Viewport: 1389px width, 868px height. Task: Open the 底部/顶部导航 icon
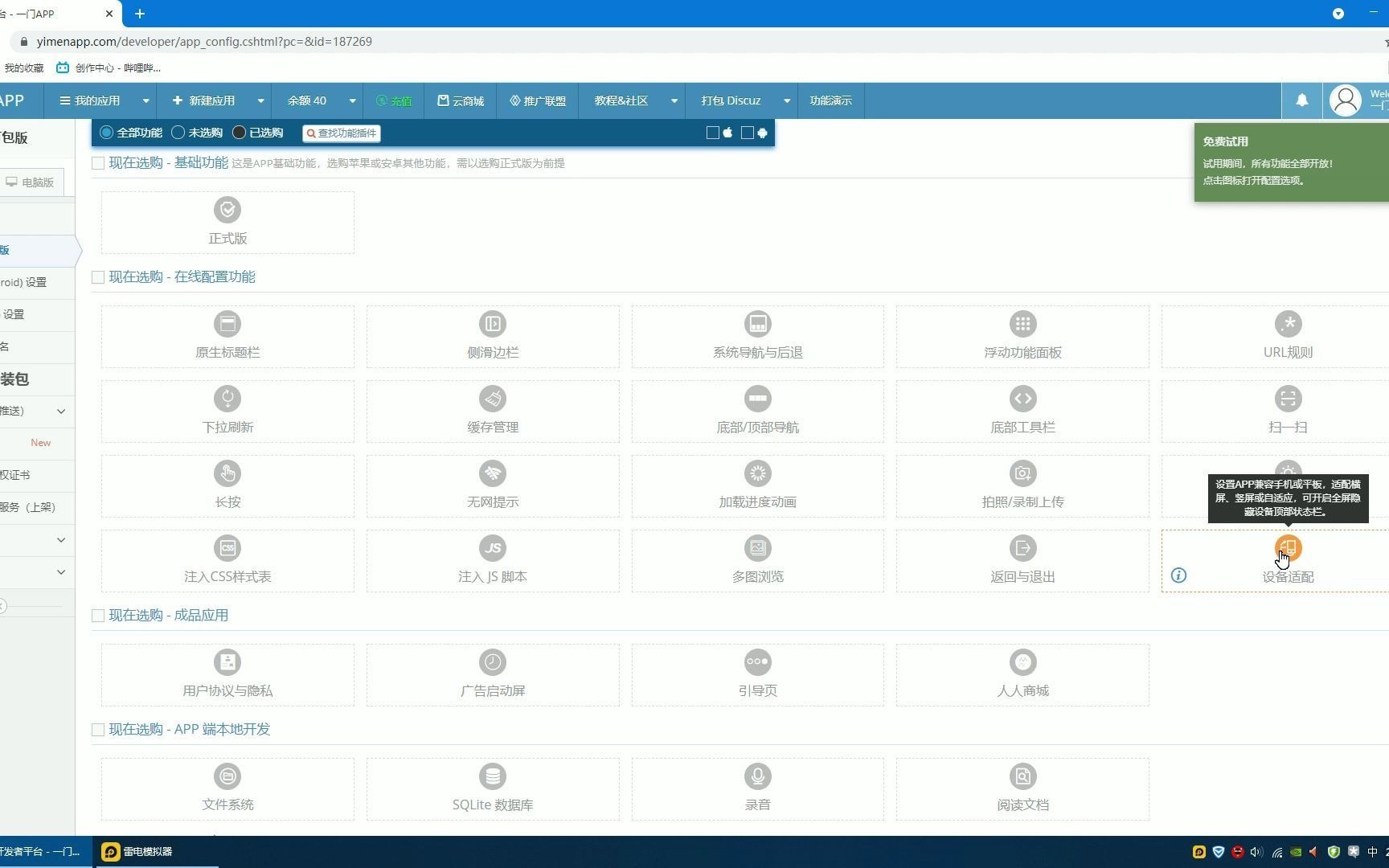758,399
